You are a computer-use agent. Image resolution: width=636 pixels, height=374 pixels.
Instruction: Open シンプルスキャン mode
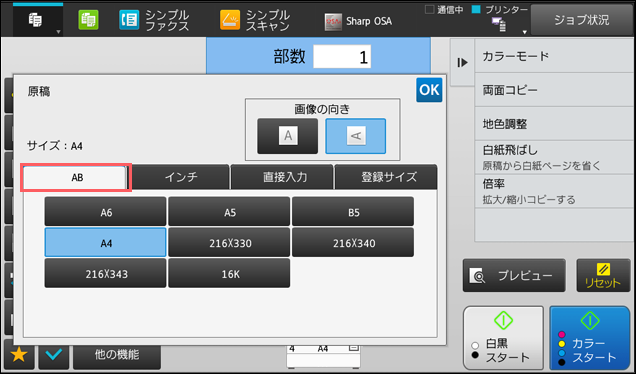(x=255, y=20)
